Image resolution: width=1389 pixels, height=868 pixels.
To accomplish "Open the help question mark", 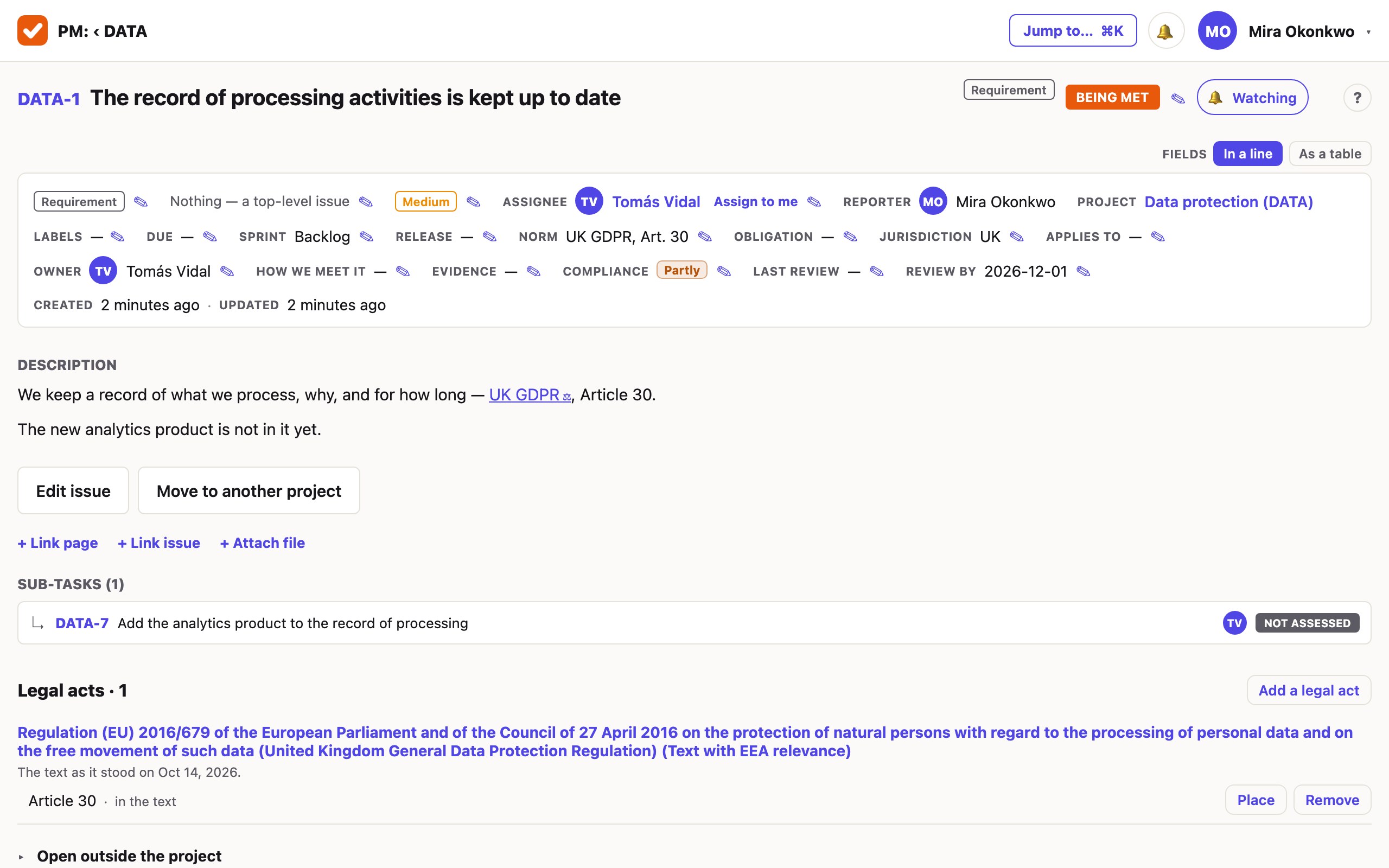I will (x=1357, y=98).
